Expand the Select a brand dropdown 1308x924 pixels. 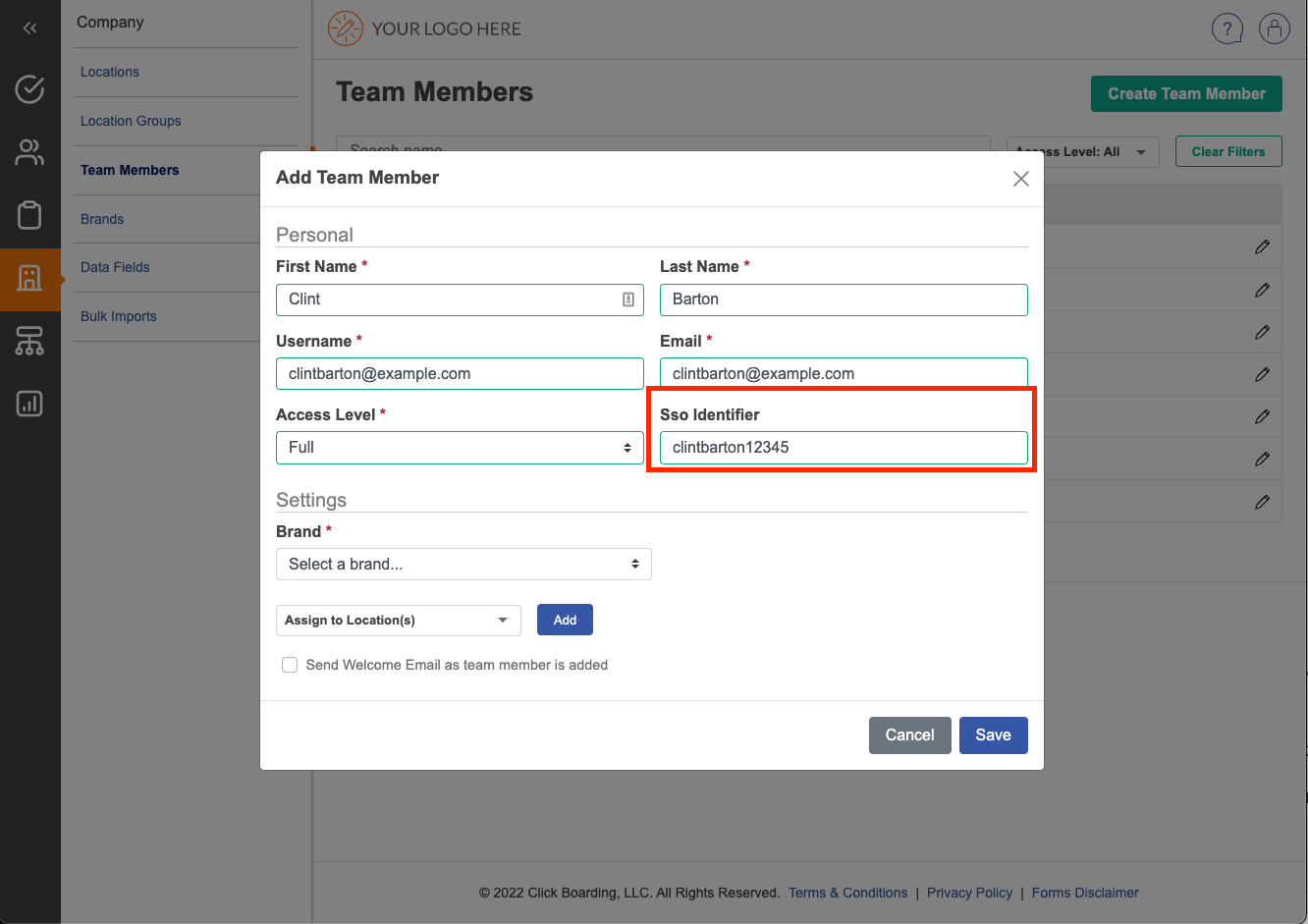(x=463, y=565)
